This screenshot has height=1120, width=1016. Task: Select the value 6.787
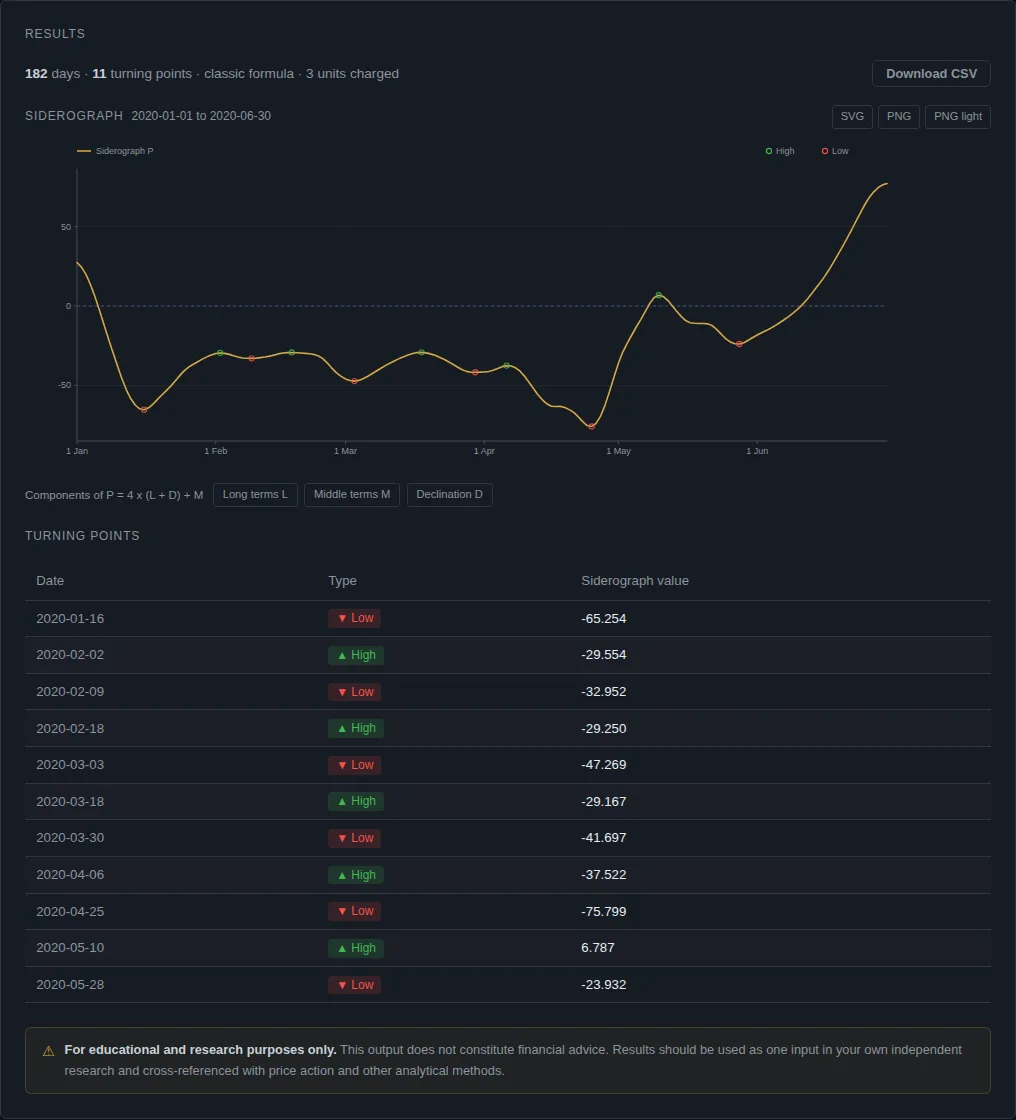coord(597,948)
